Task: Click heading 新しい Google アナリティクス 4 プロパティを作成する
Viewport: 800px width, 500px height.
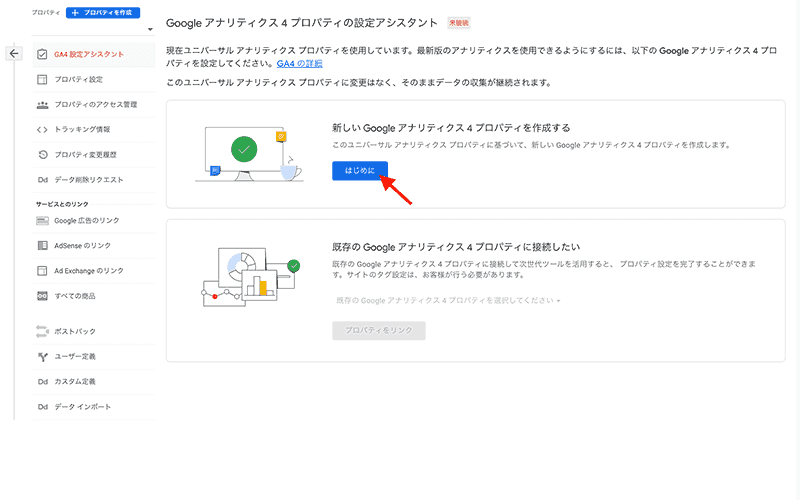Action: [451, 128]
